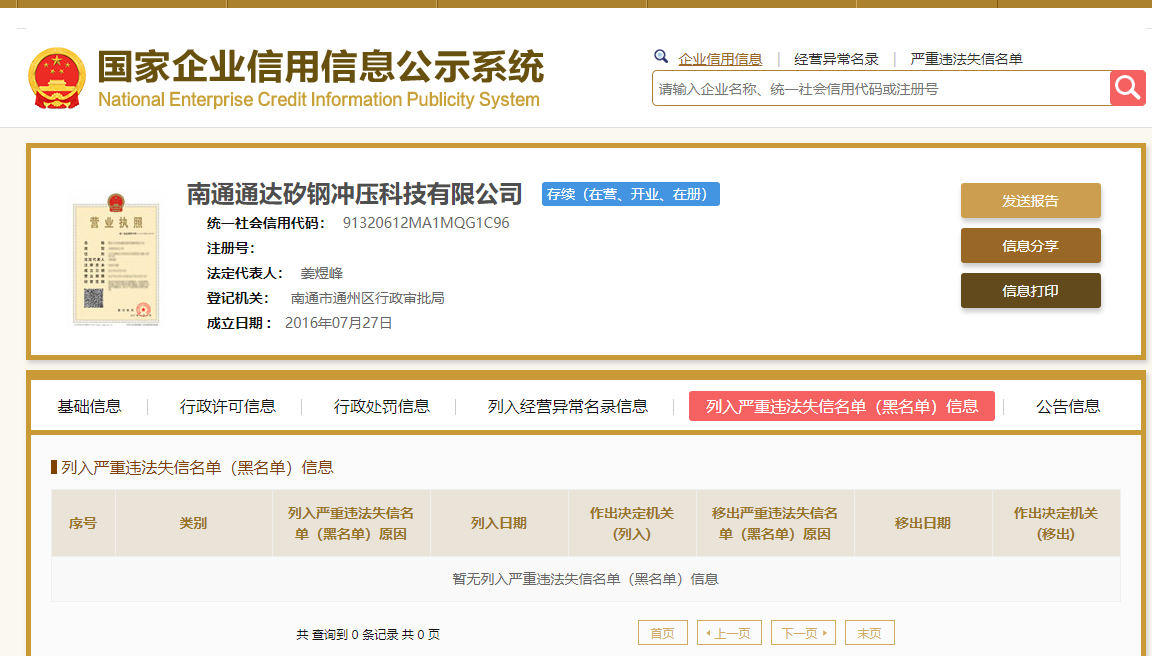
Task: Click the 列入日期 column header
Action: click(x=499, y=523)
